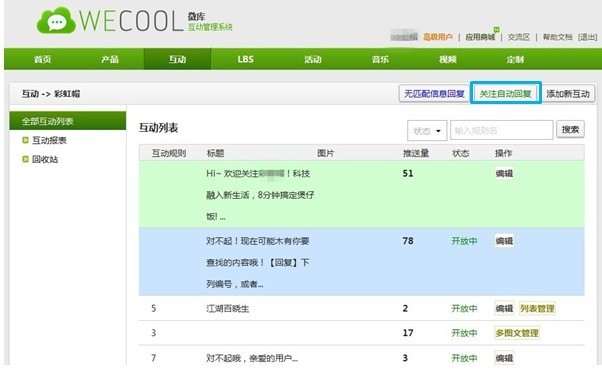Click 编辑 for the 江湖百晓生 row
This screenshot has height=369, width=602.
coord(504,308)
